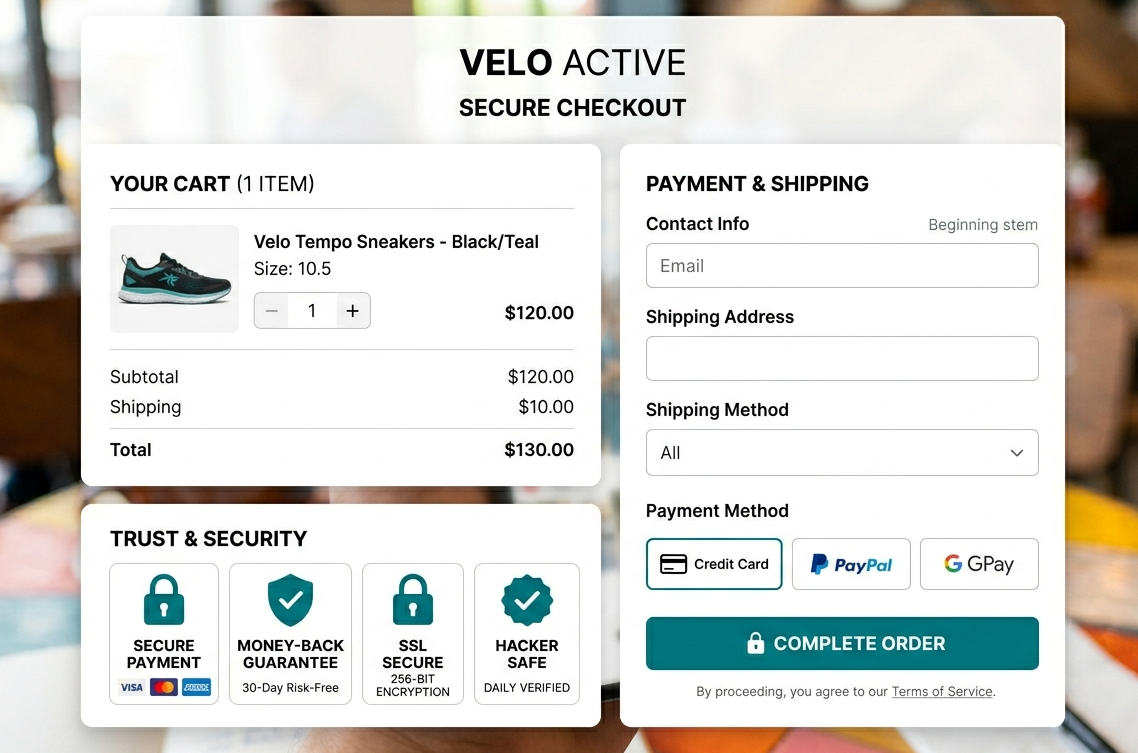Pick GPay payment option

pos(979,564)
